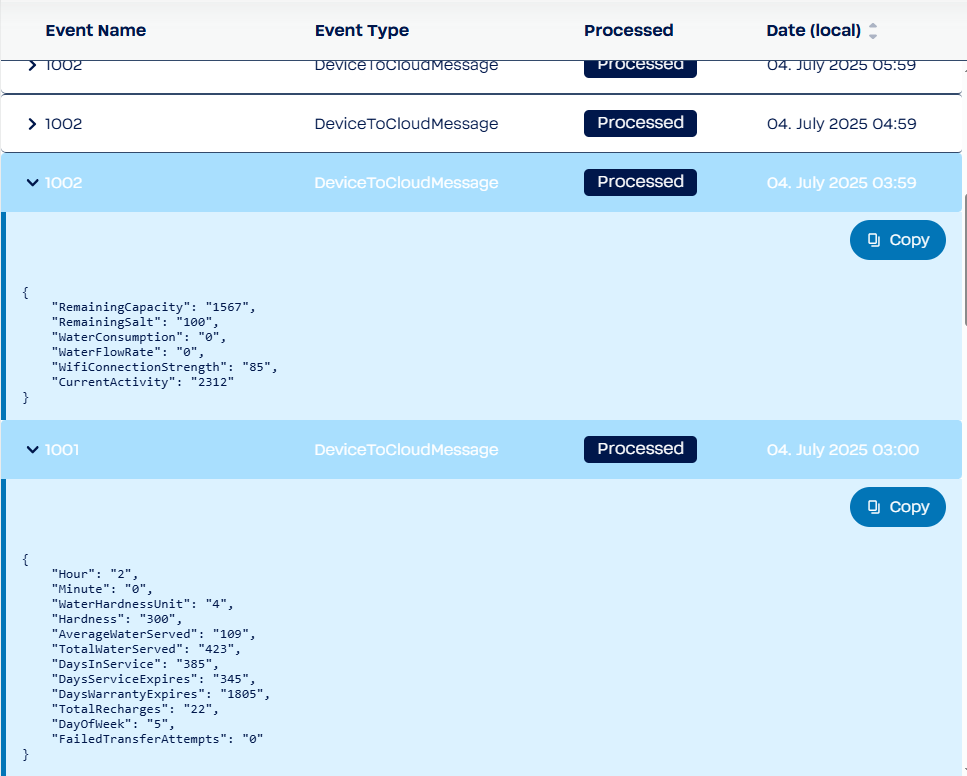Click the Date (local) column header

coord(813,31)
